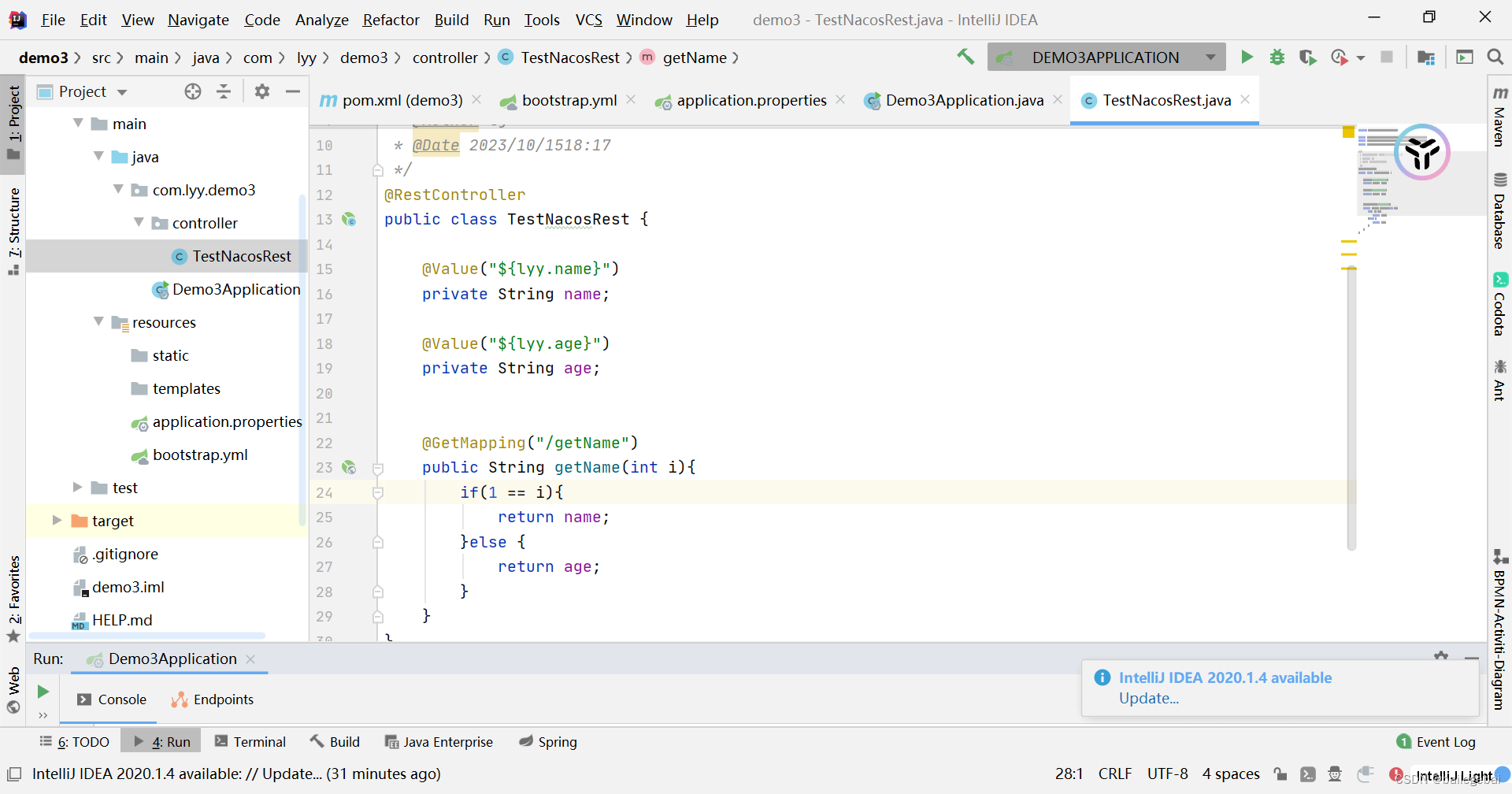Open the Terminal tool window

point(250,742)
